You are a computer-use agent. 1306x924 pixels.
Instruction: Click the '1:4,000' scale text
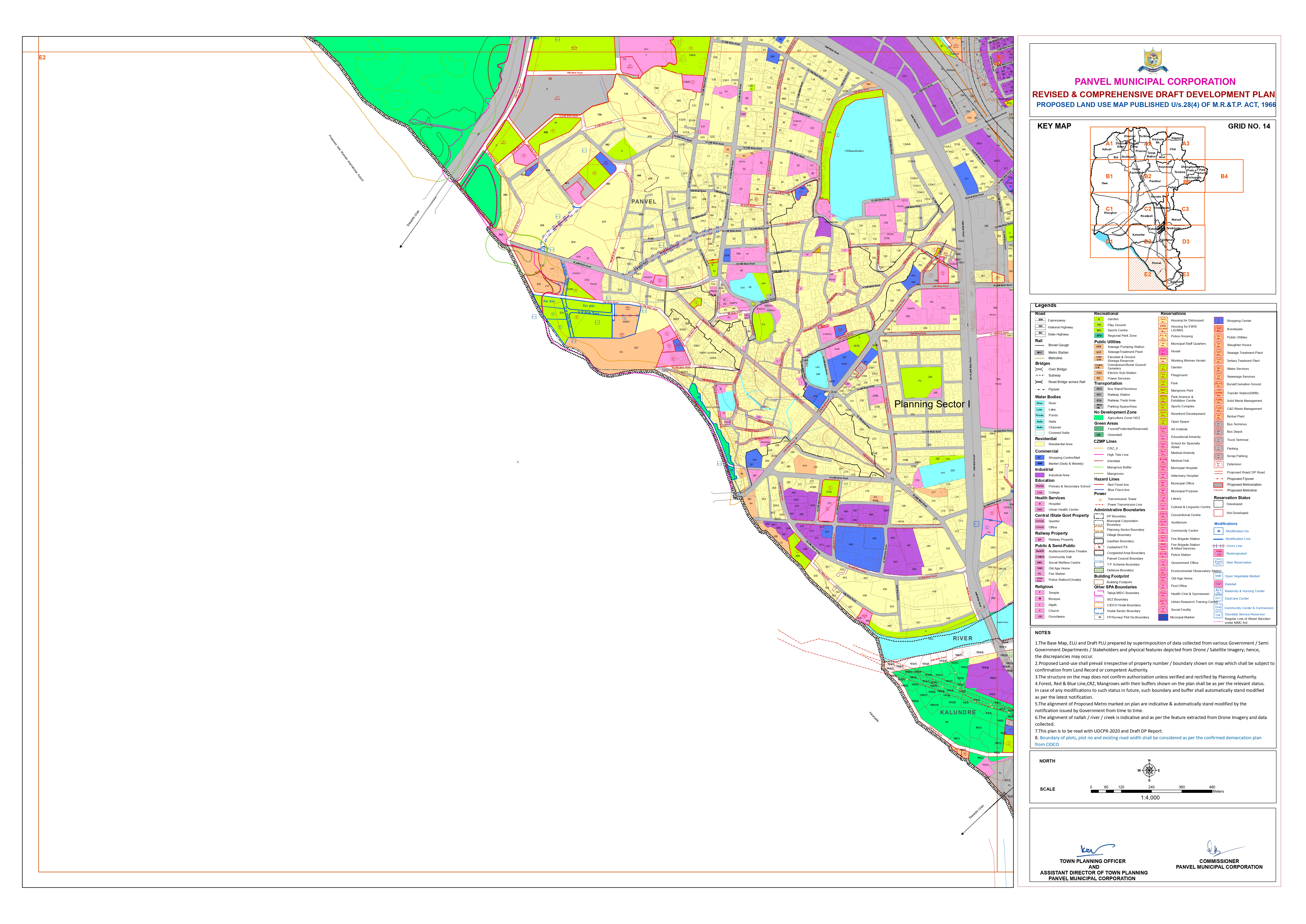tap(1150, 798)
